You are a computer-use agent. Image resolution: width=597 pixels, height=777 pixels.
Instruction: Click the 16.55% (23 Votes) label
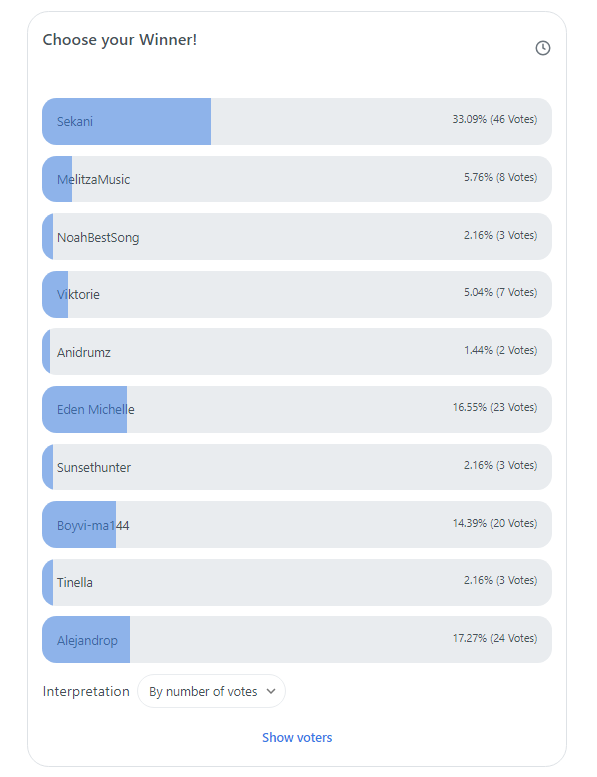point(494,407)
